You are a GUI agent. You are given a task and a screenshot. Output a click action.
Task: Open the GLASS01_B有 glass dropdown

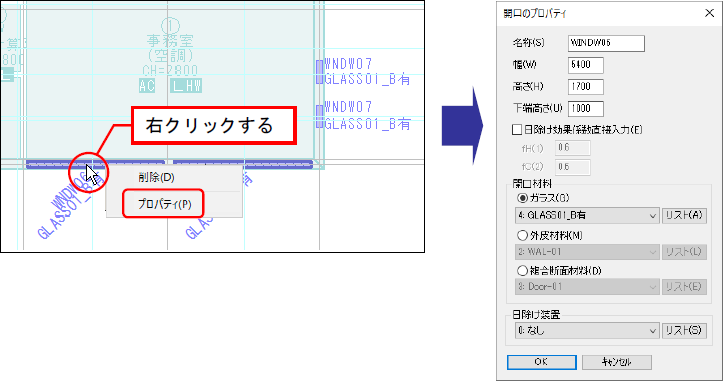tap(587, 215)
